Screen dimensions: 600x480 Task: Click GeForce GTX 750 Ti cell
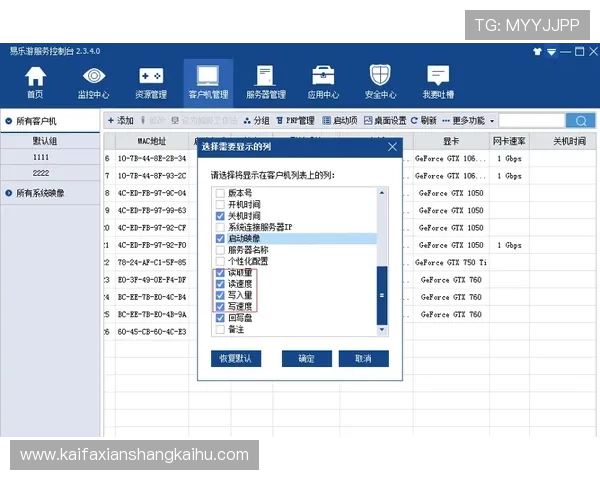(451, 263)
